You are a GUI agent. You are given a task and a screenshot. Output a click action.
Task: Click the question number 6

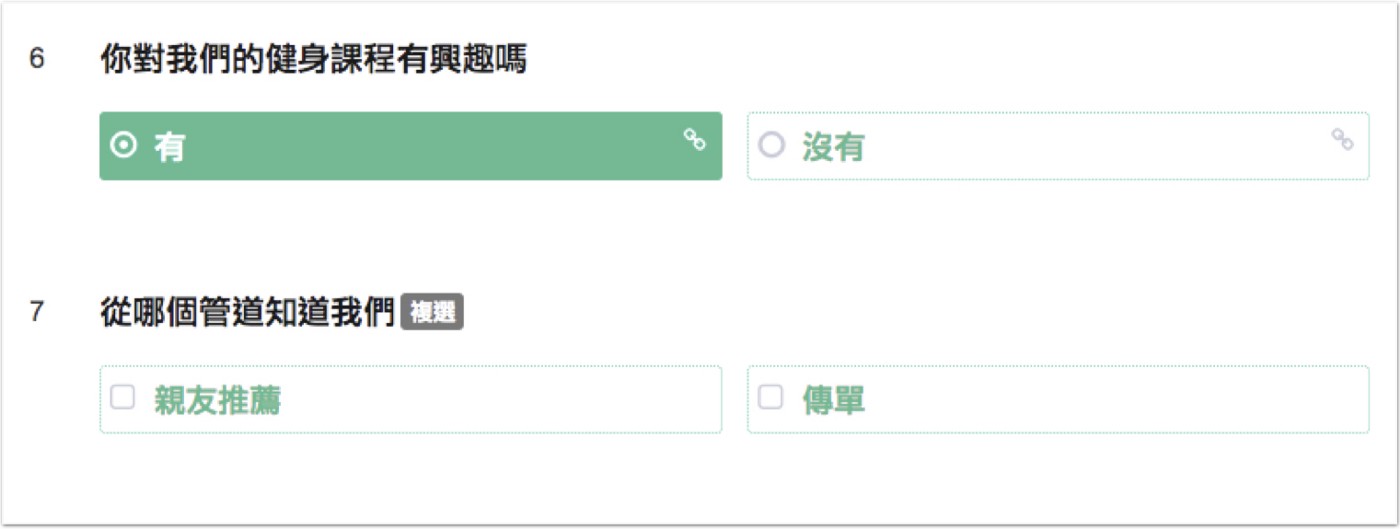tap(37, 60)
